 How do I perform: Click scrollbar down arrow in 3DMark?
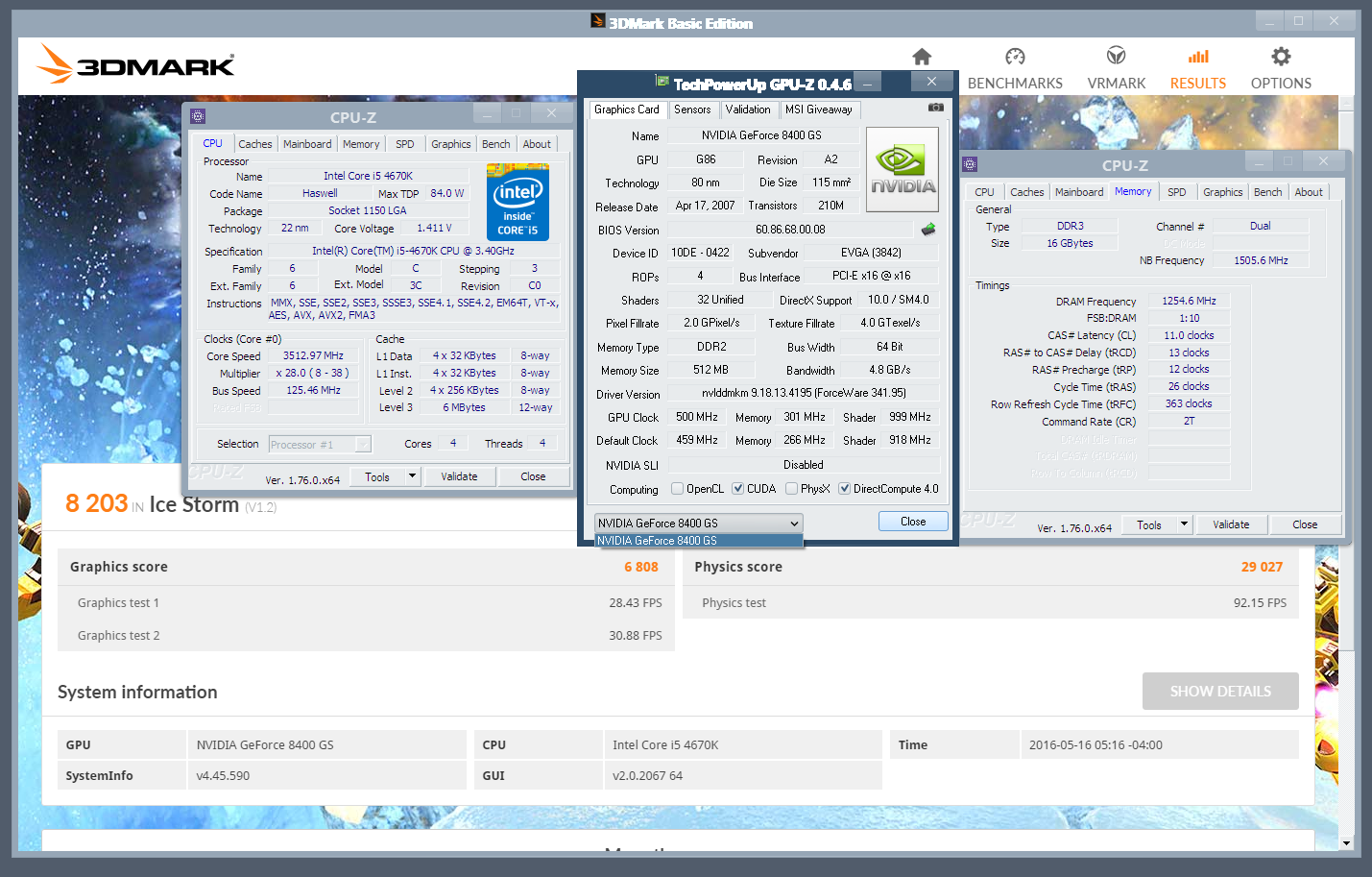click(1347, 843)
